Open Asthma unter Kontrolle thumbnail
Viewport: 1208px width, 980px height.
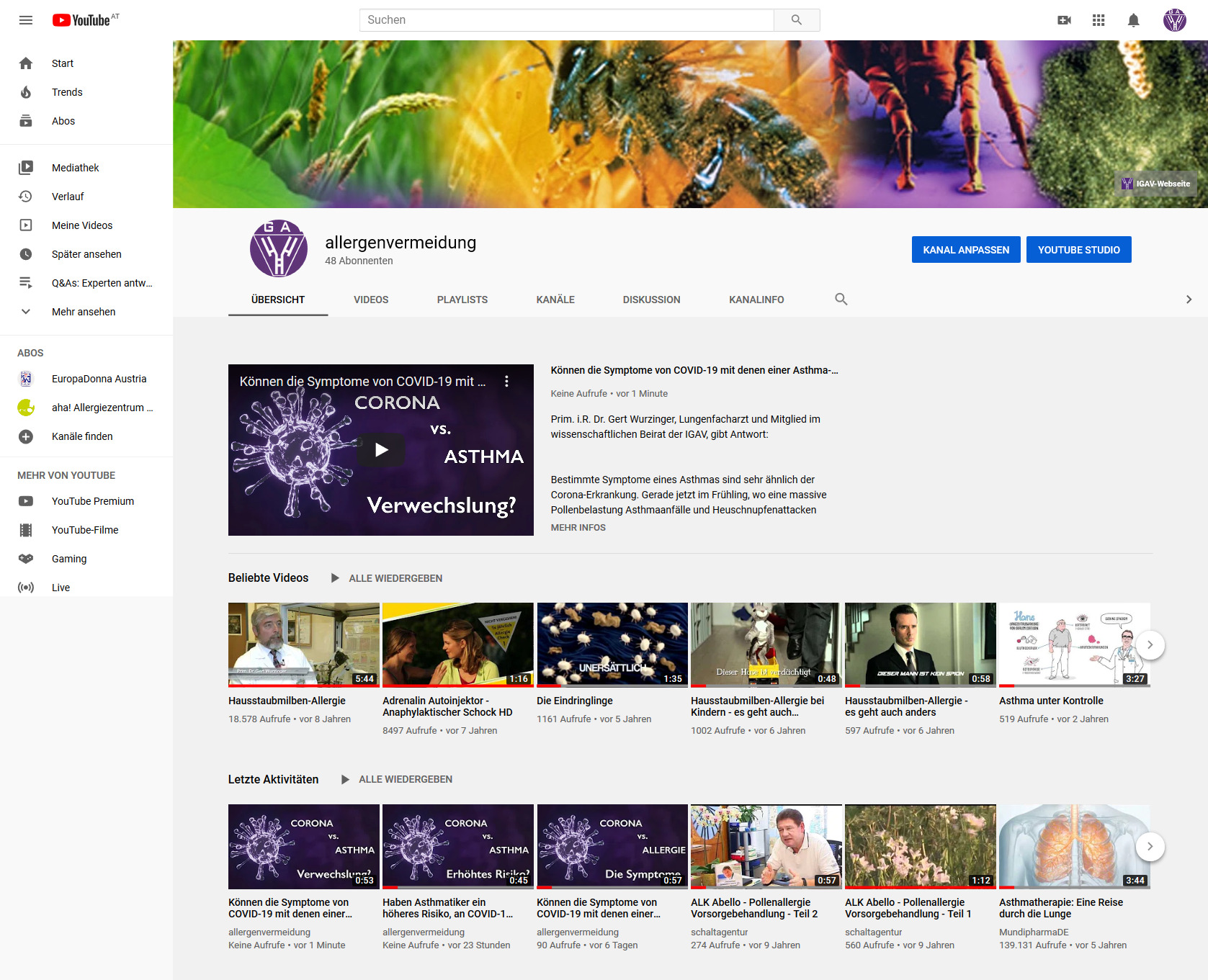1075,644
